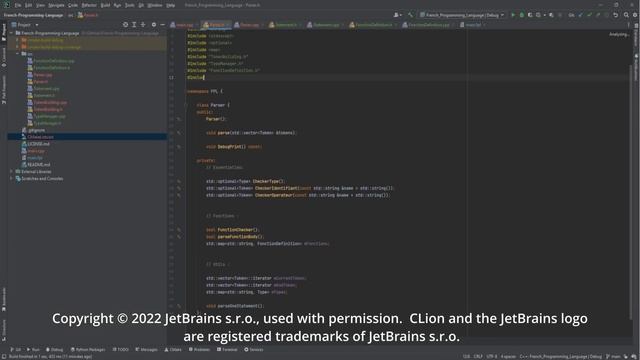Open the Code menu
Image resolution: width=640 pixels, height=360 pixels.
point(73,5)
